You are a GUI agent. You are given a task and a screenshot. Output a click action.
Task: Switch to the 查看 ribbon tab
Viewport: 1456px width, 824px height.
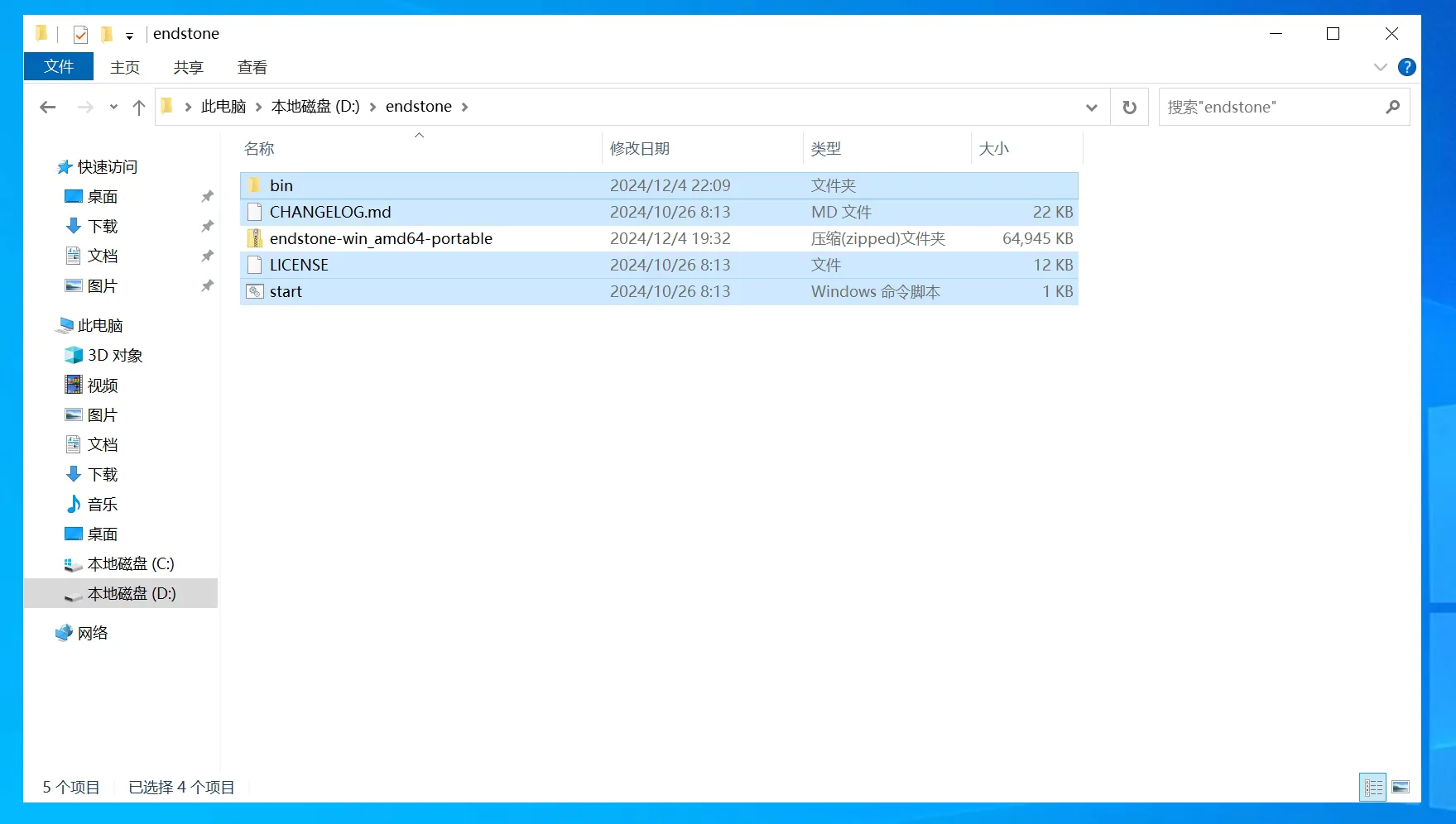(252, 67)
